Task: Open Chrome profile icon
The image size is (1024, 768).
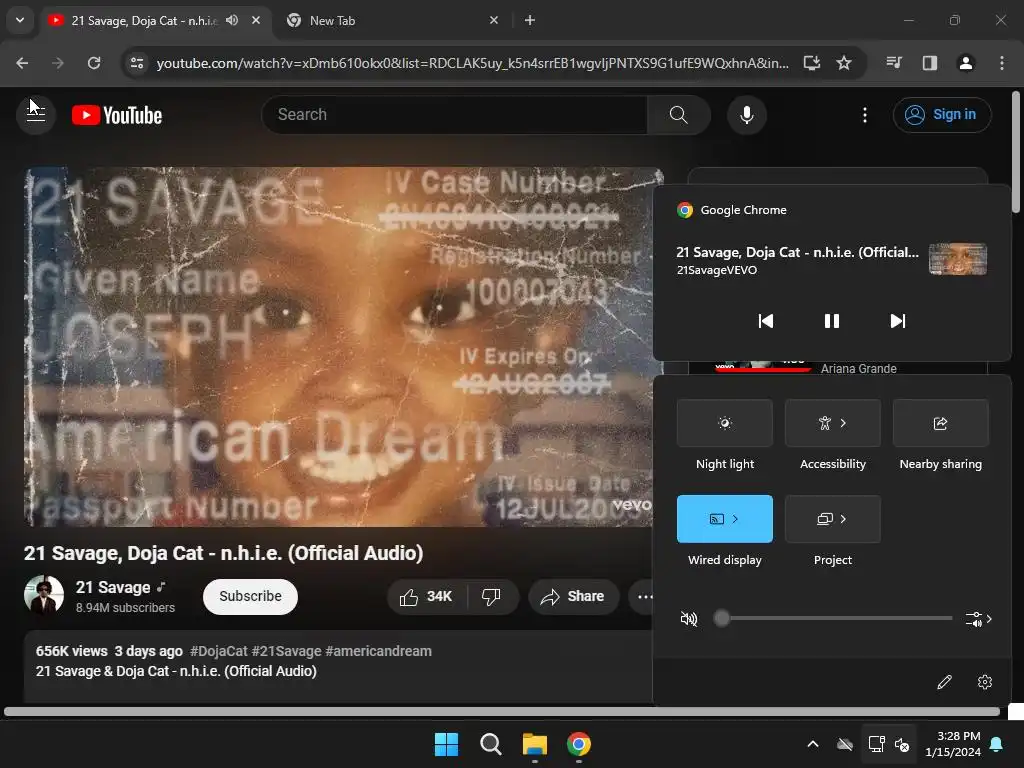Action: (x=966, y=63)
